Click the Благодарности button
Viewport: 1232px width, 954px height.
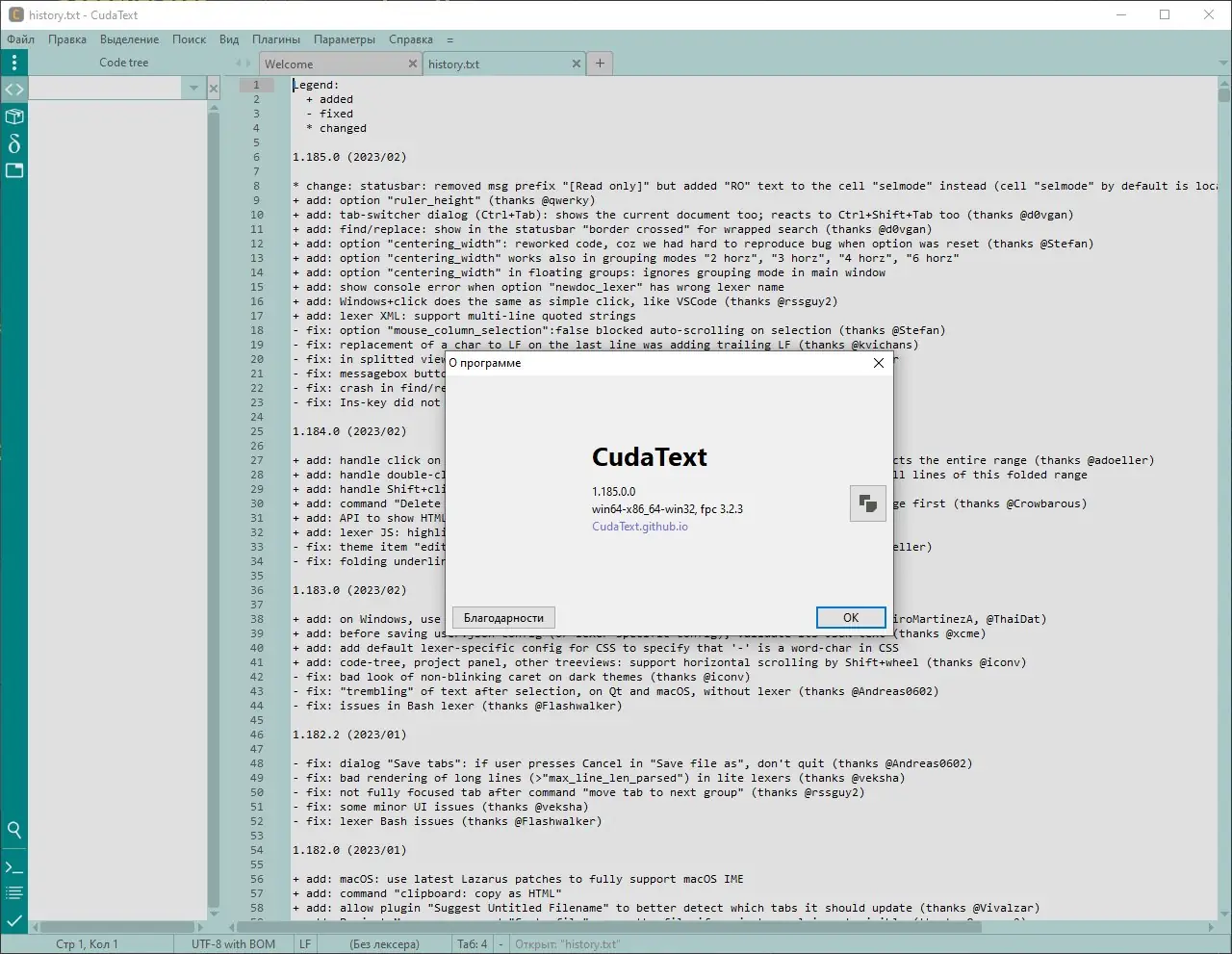503,618
